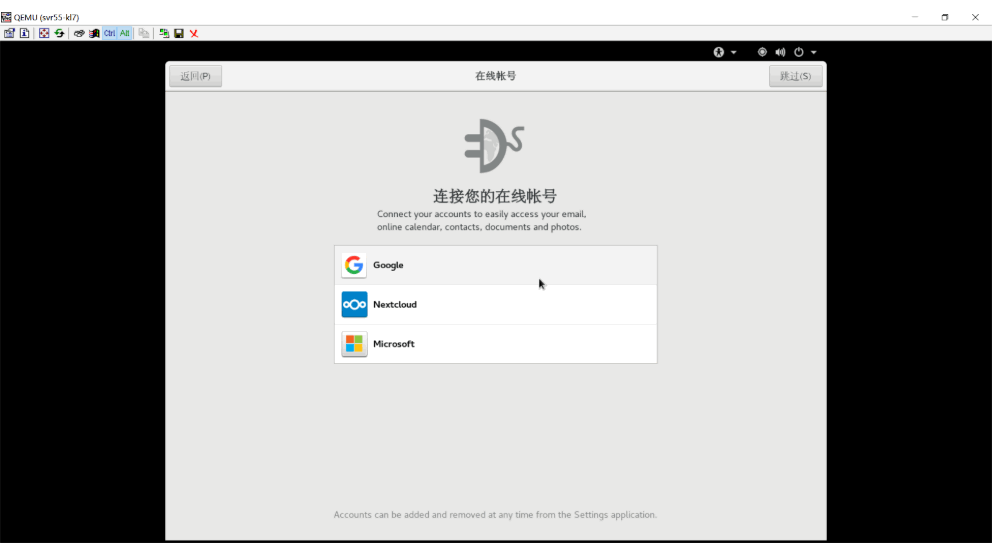The image size is (992, 543).
Task: Send Ctrl+Alt+Del icon in toolbar
Action: tap(79, 33)
